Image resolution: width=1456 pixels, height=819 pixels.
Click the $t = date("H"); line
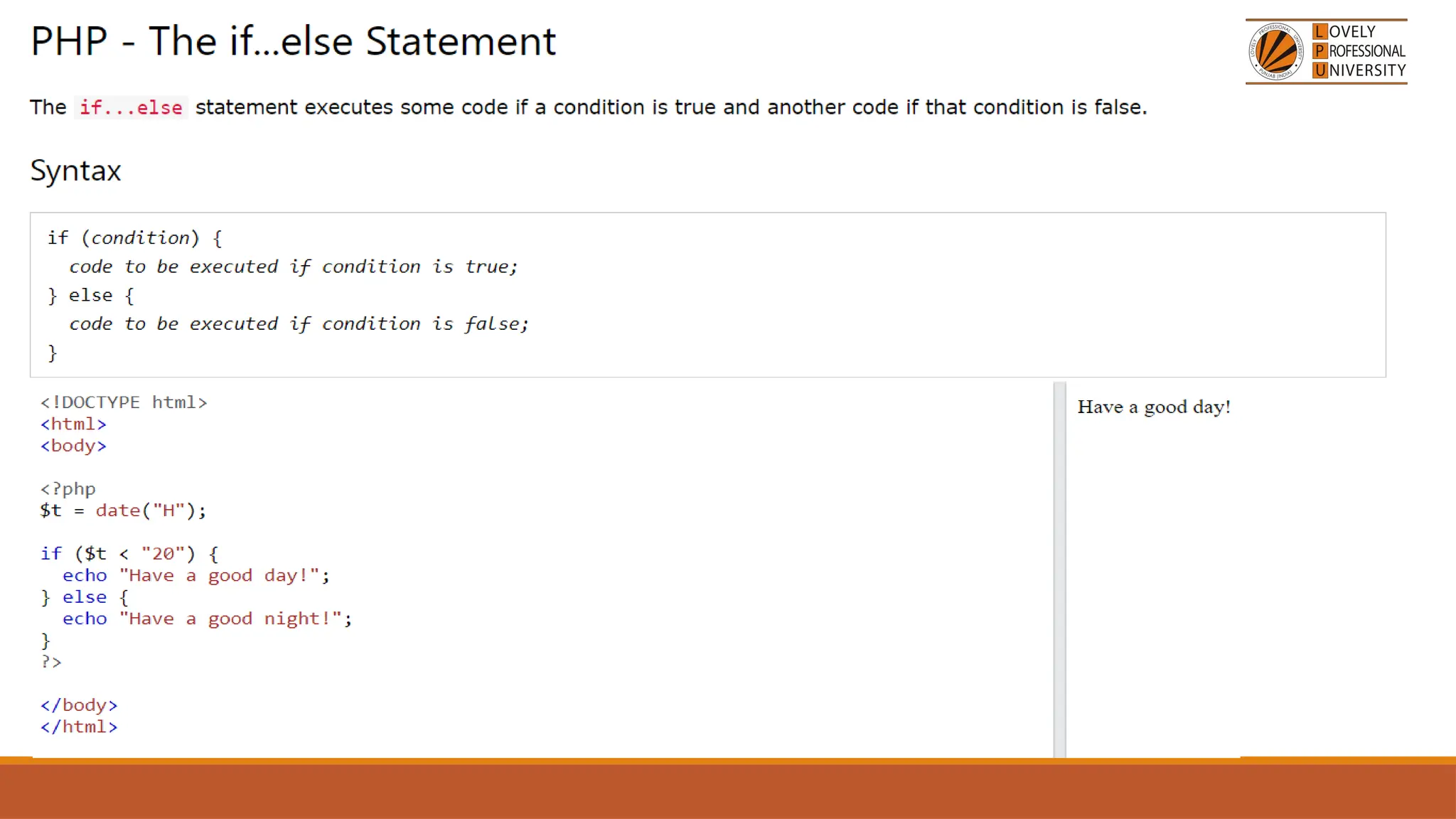[123, 510]
